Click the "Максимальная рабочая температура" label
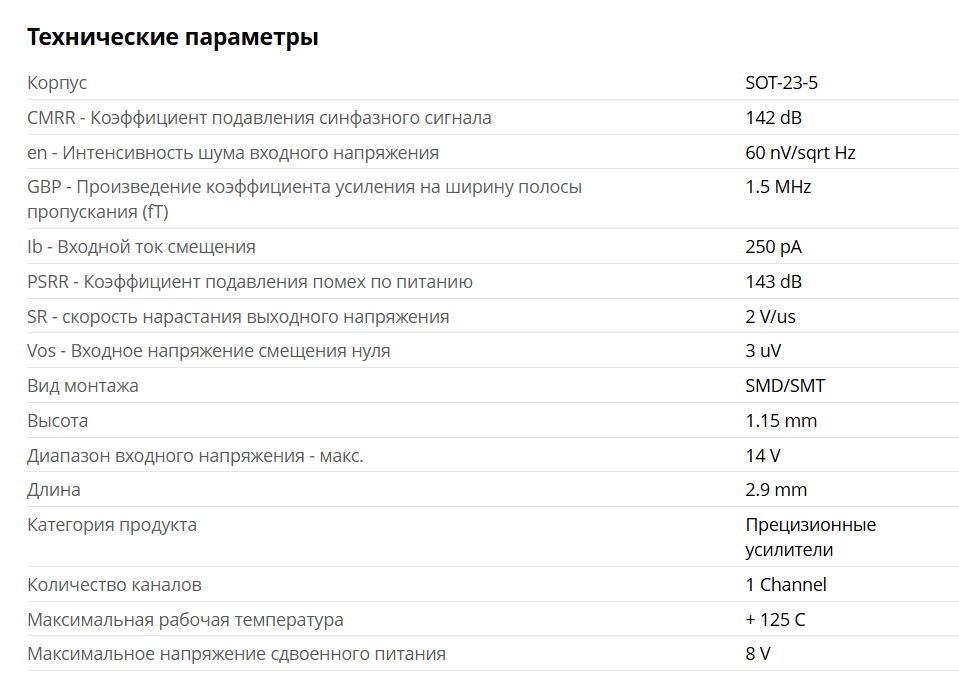The width and height of the screenshot is (959, 677). coord(185,620)
